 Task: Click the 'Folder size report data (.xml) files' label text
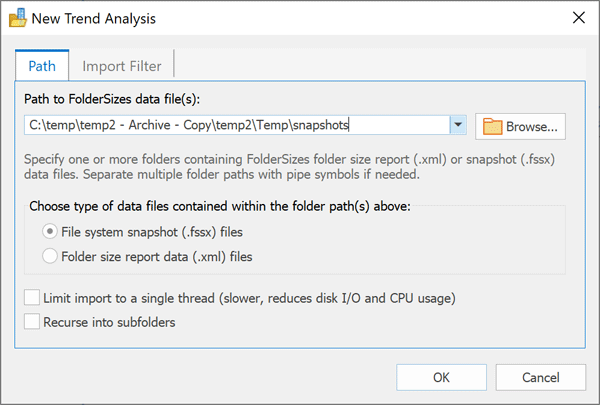point(157,256)
